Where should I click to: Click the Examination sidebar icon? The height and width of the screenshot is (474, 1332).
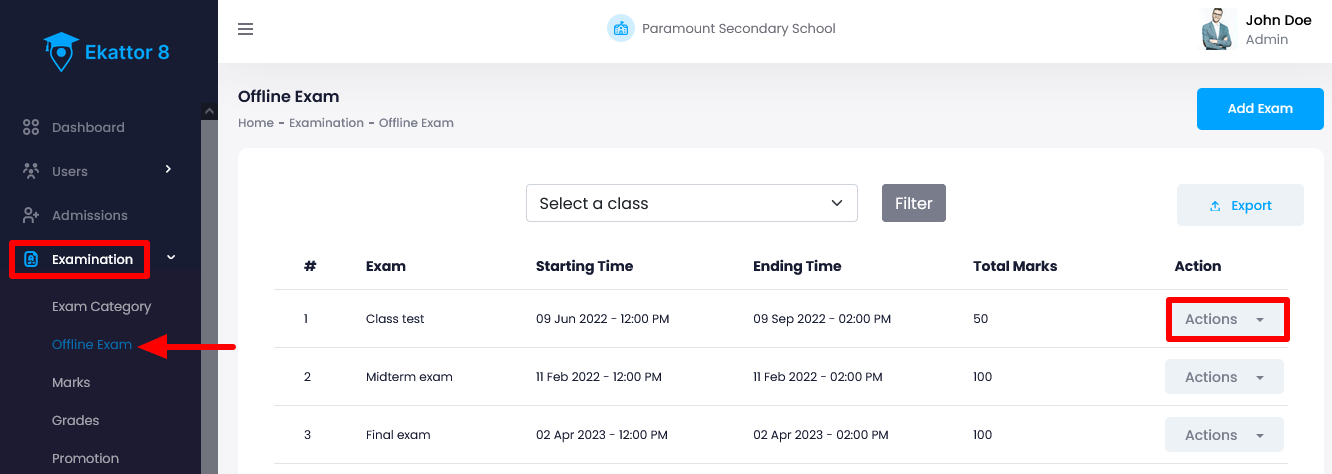[31, 259]
